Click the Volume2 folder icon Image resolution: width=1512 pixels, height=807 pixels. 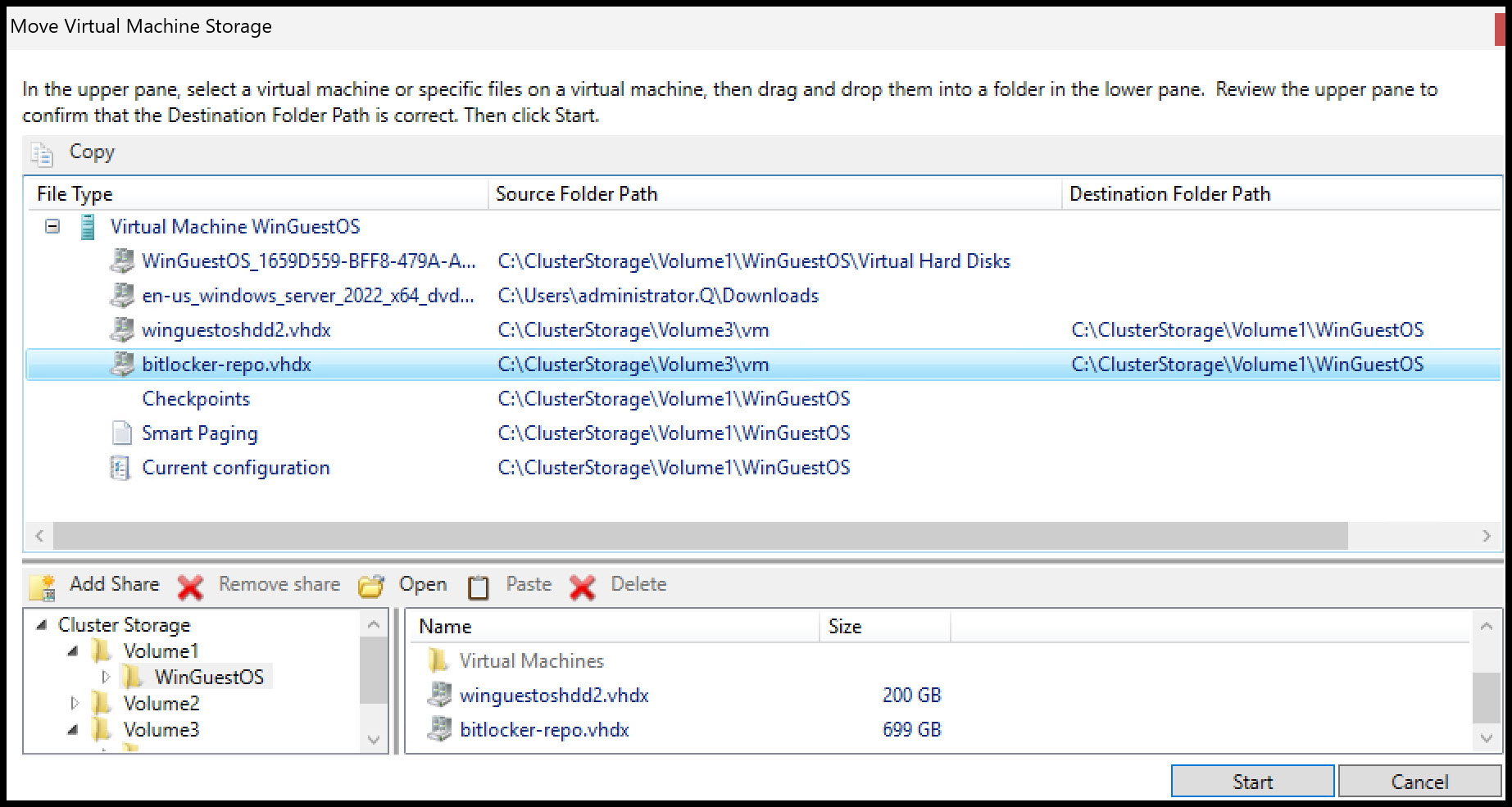102,703
